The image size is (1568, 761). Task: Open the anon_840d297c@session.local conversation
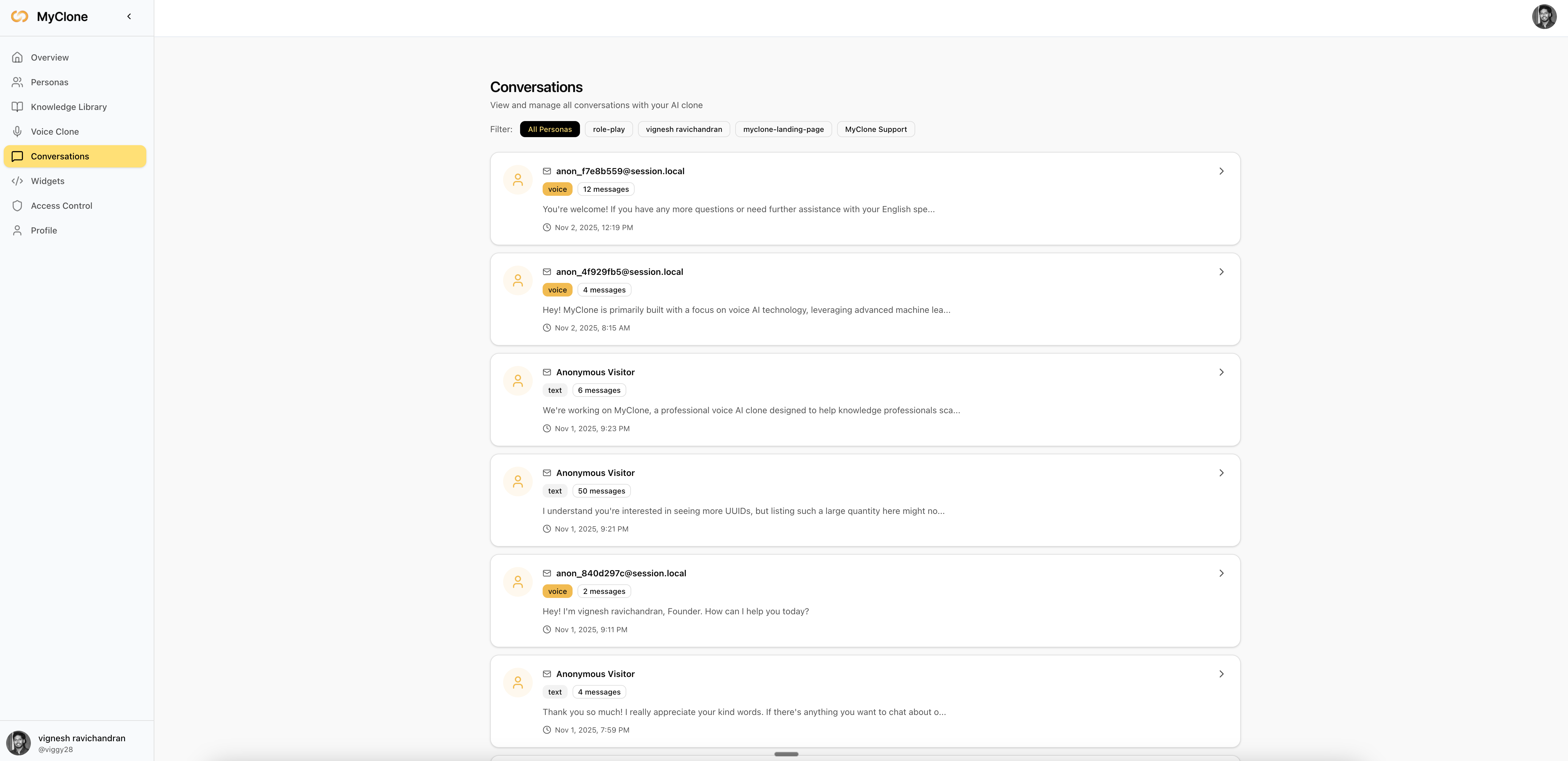point(620,573)
